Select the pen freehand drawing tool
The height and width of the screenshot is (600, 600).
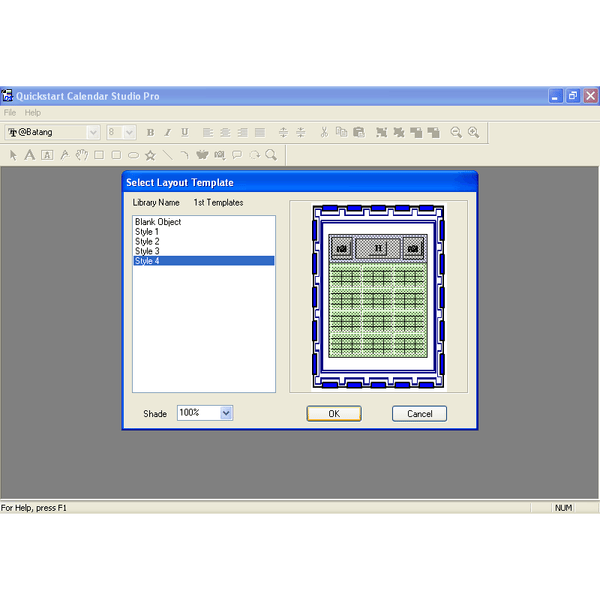click(x=65, y=155)
